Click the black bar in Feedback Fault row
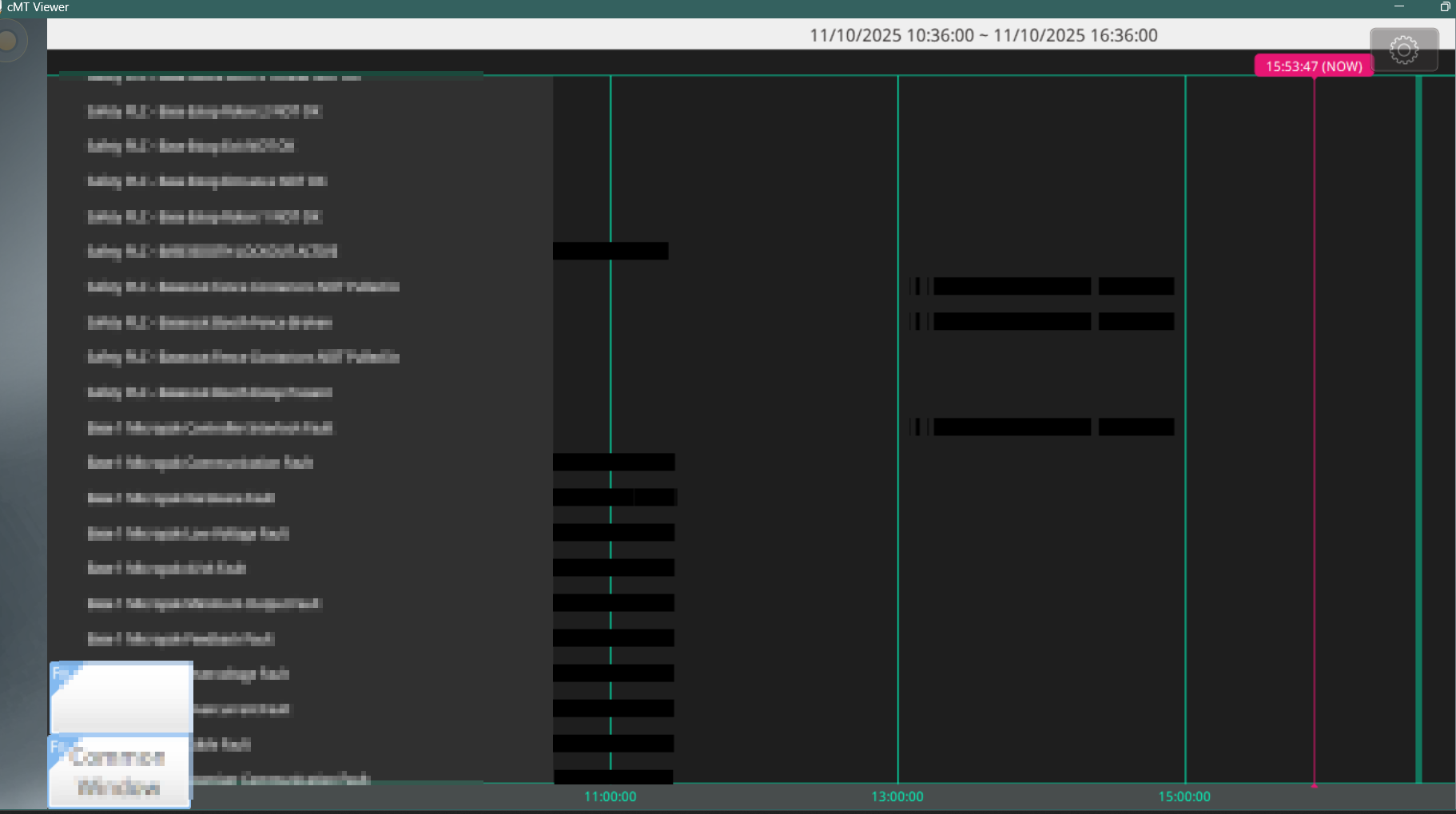The width and height of the screenshot is (1456, 814). click(613, 638)
